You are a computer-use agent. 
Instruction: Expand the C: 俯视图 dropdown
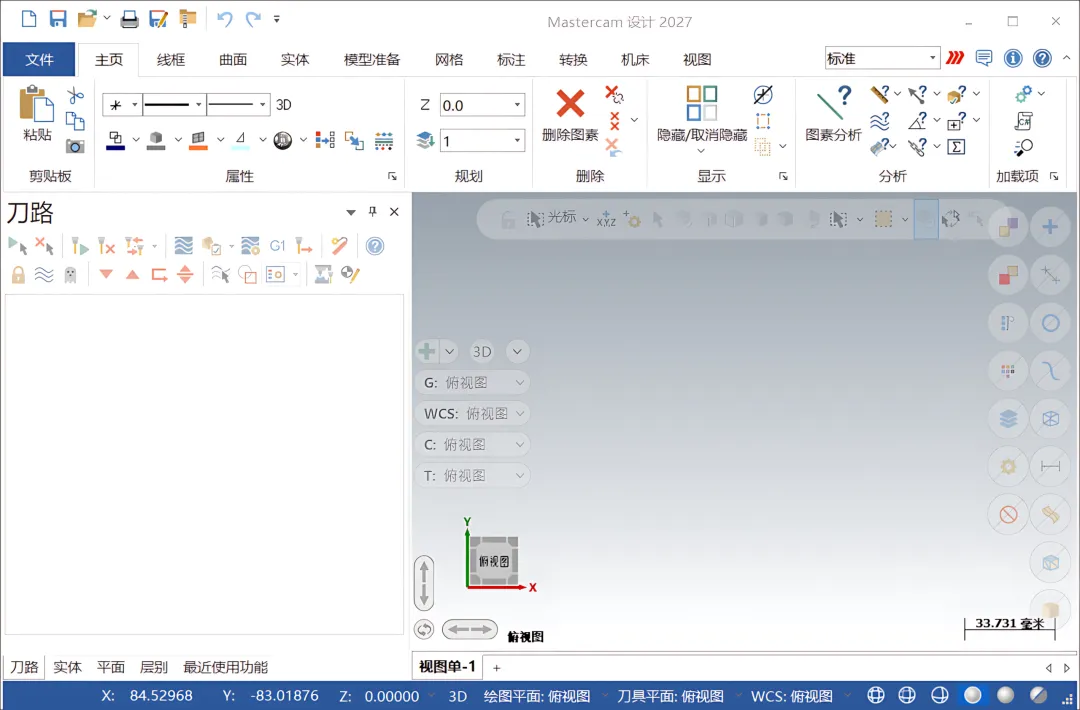click(520, 444)
